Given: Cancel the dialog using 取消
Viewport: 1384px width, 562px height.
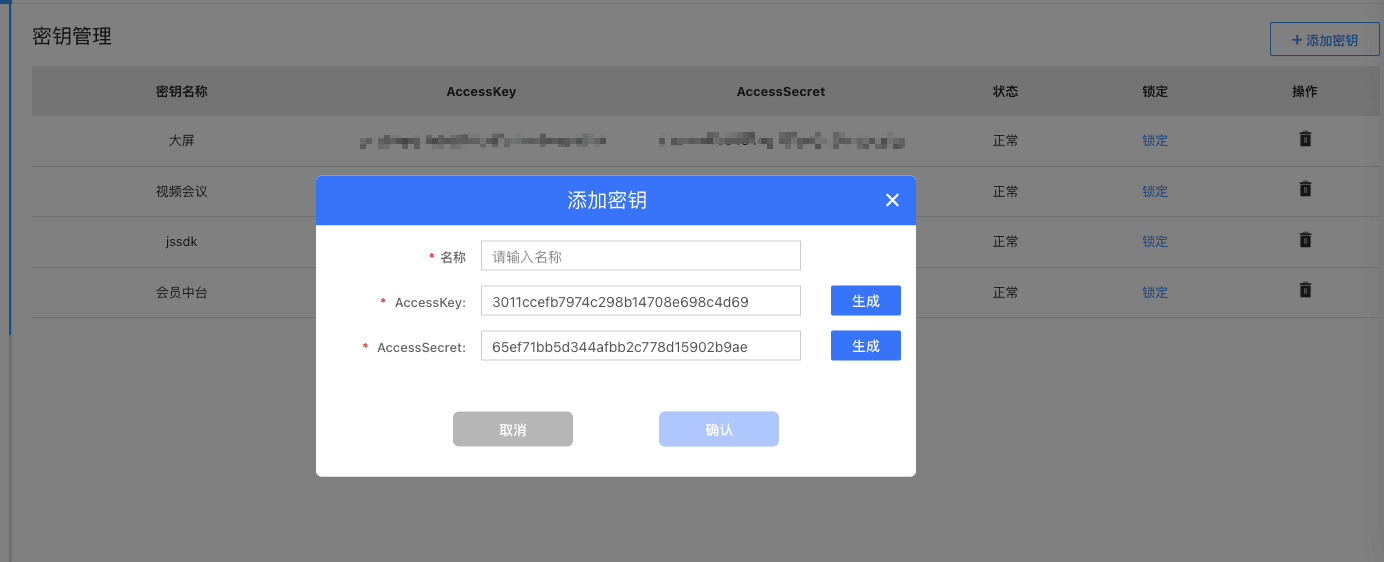Looking at the screenshot, I should (x=512, y=429).
